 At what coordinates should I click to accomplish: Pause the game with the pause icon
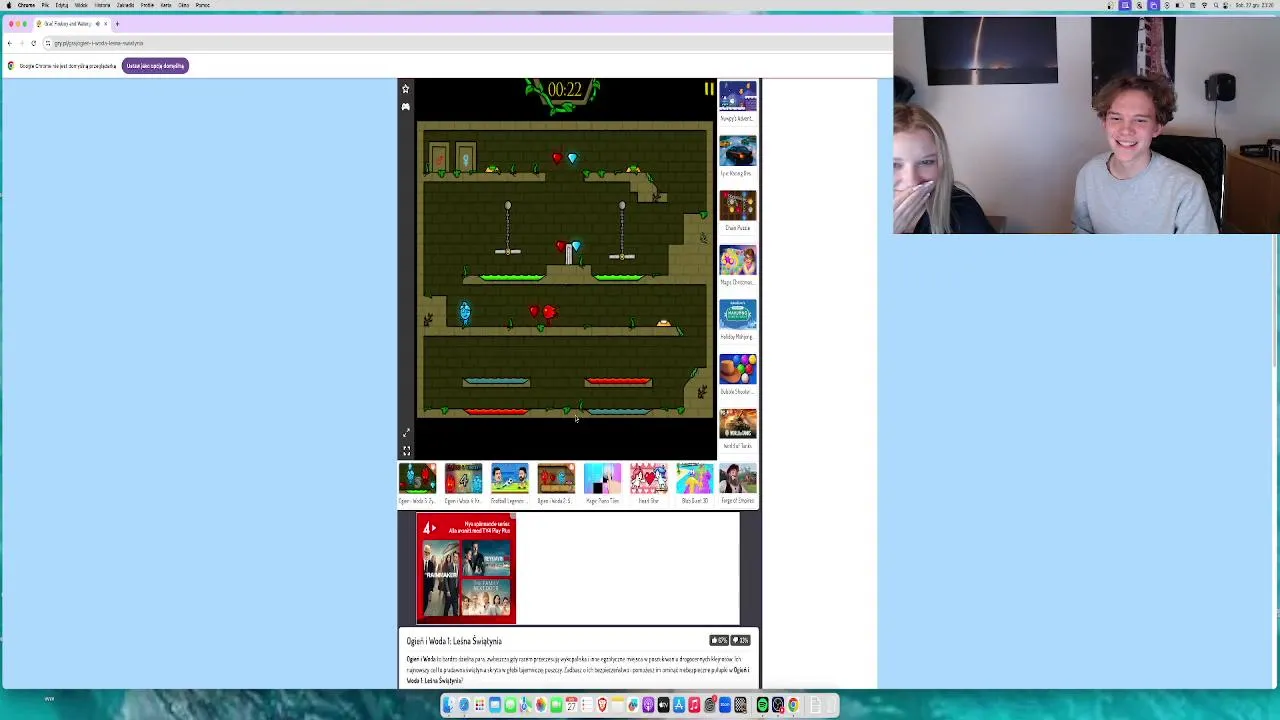pyautogui.click(x=709, y=89)
